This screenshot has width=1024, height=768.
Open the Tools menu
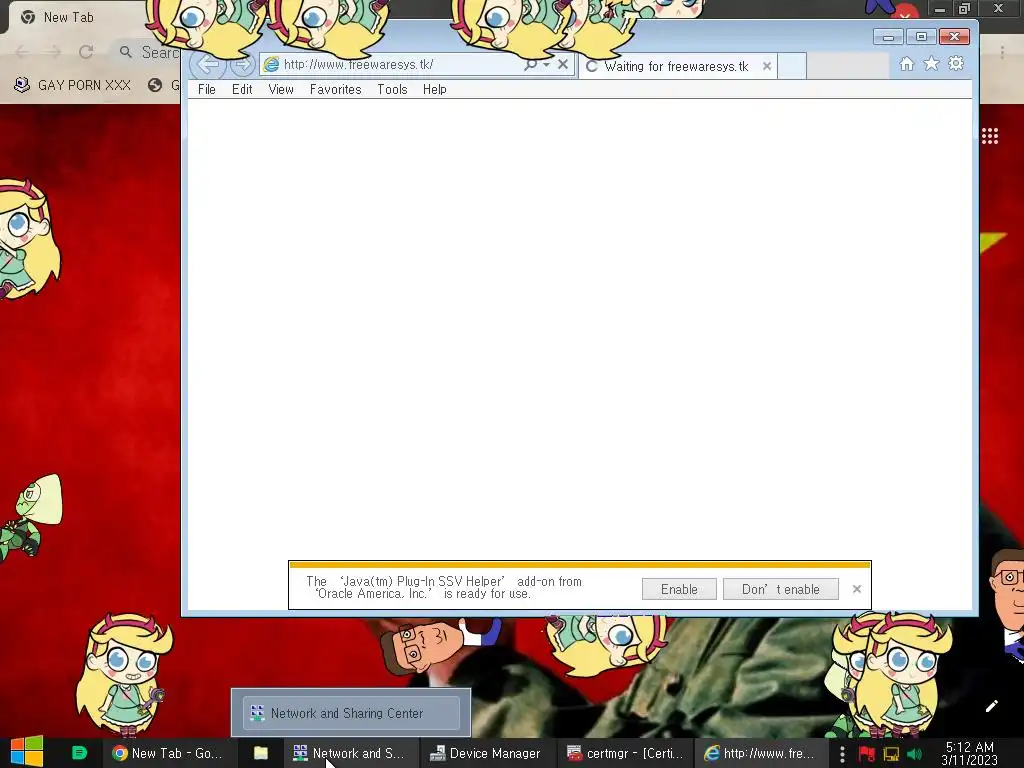pos(392,89)
